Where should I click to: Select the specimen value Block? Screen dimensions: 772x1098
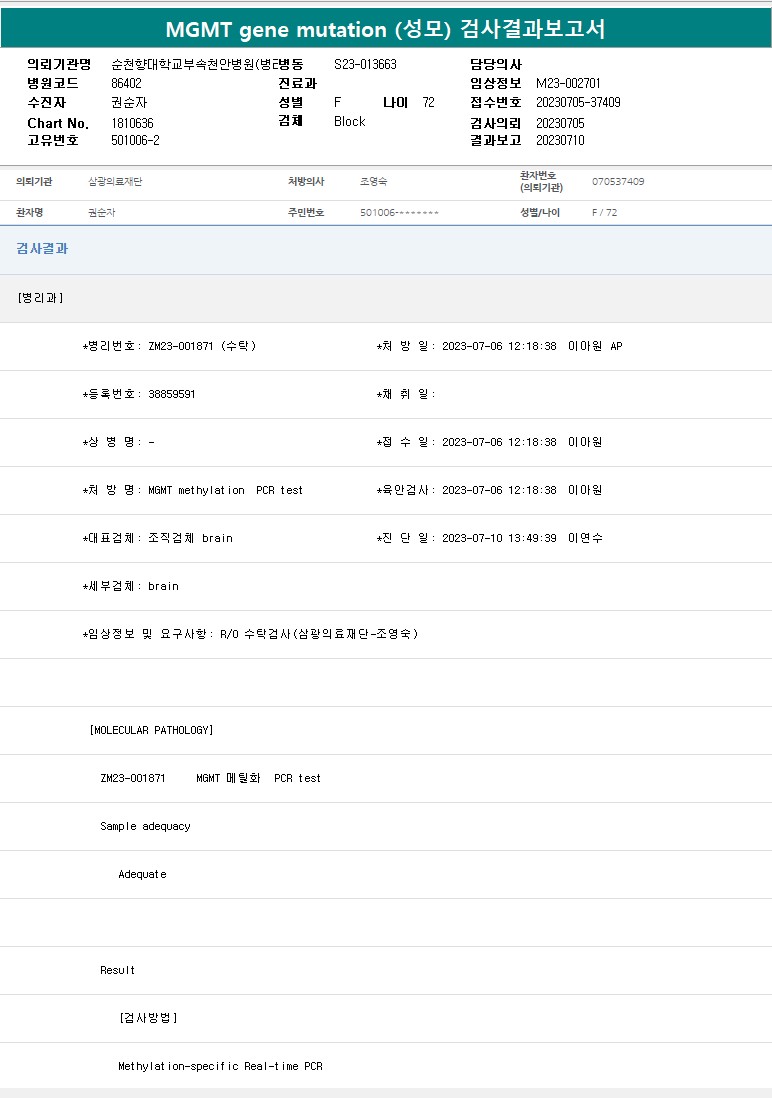coord(349,122)
